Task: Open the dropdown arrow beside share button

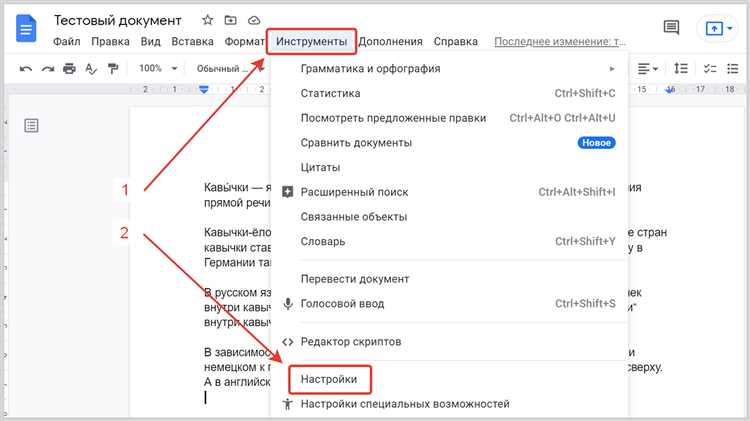Action: (730, 29)
